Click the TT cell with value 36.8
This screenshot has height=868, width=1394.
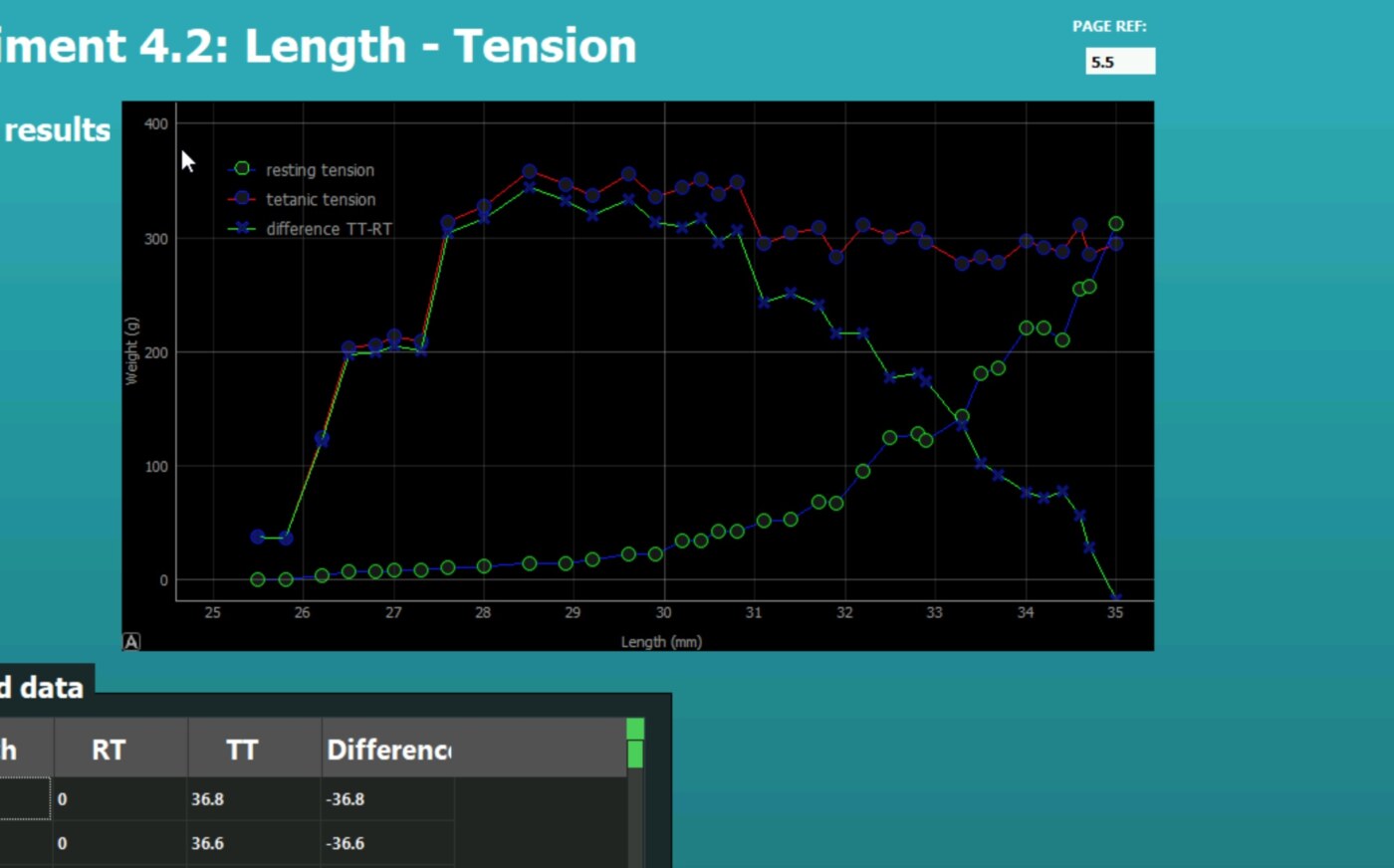pos(254,799)
